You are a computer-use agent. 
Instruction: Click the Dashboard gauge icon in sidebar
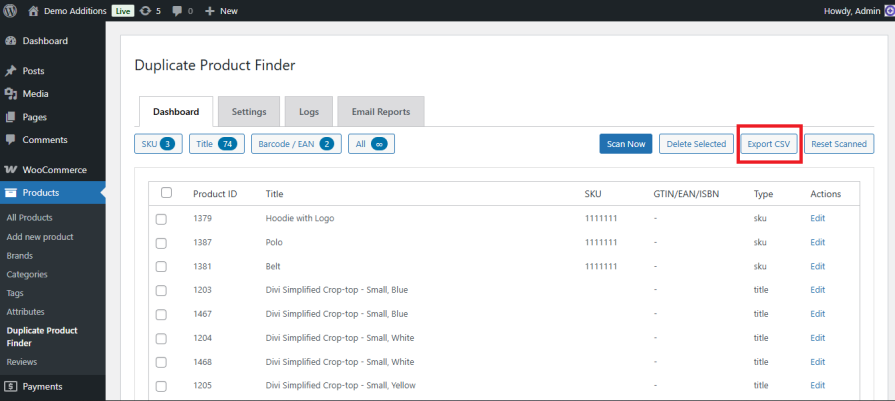tap(10, 41)
